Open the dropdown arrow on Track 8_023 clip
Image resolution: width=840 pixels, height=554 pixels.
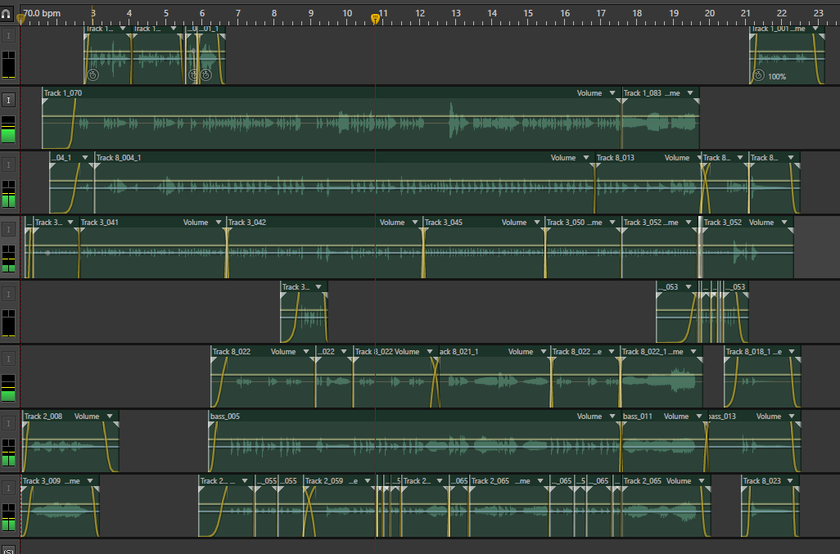[790, 481]
